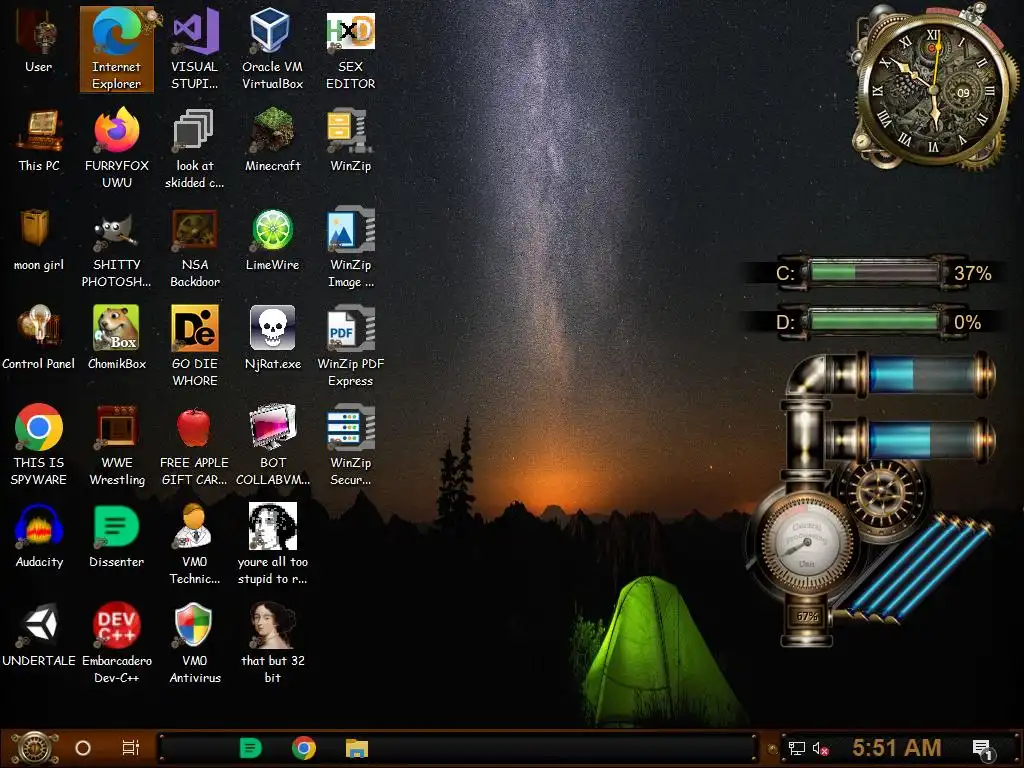Open Task View on taskbar
The height and width of the screenshot is (768, 1024).
[x=131, y=748]
